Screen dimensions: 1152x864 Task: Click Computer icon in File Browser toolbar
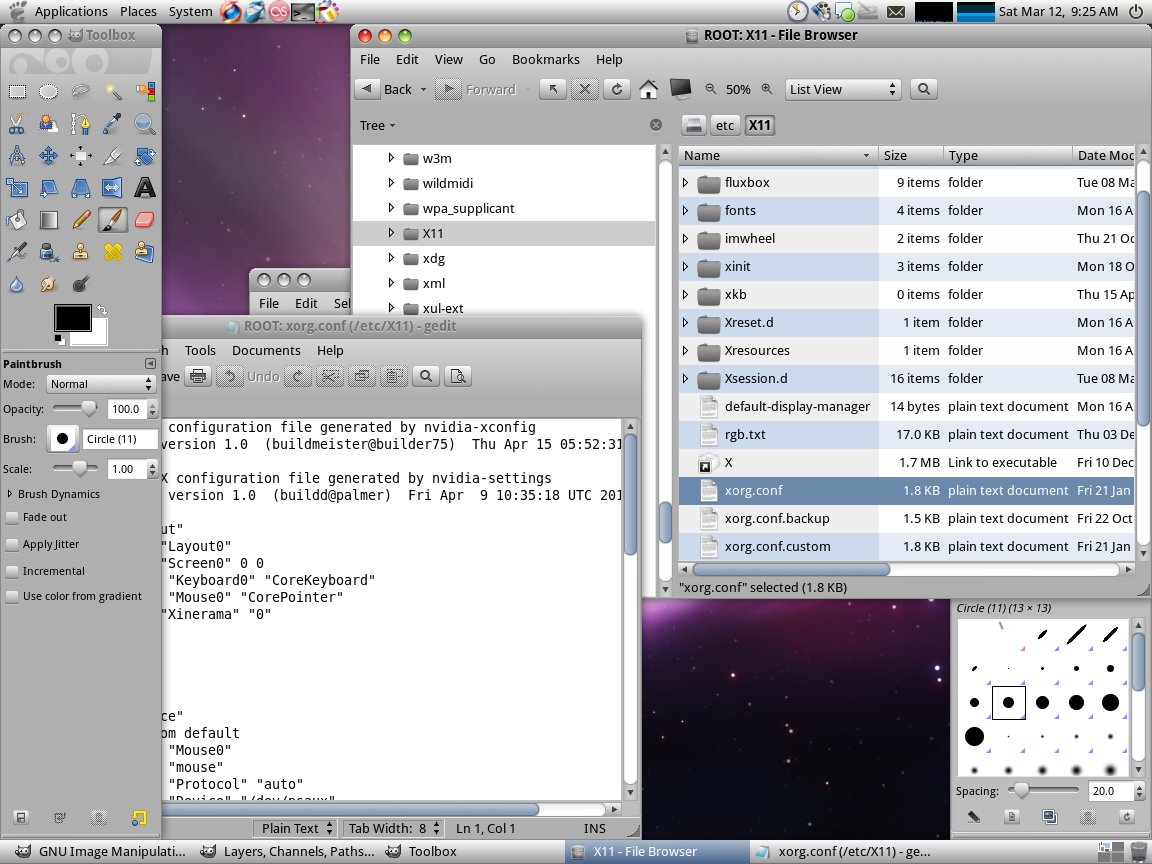pos(680,90)
